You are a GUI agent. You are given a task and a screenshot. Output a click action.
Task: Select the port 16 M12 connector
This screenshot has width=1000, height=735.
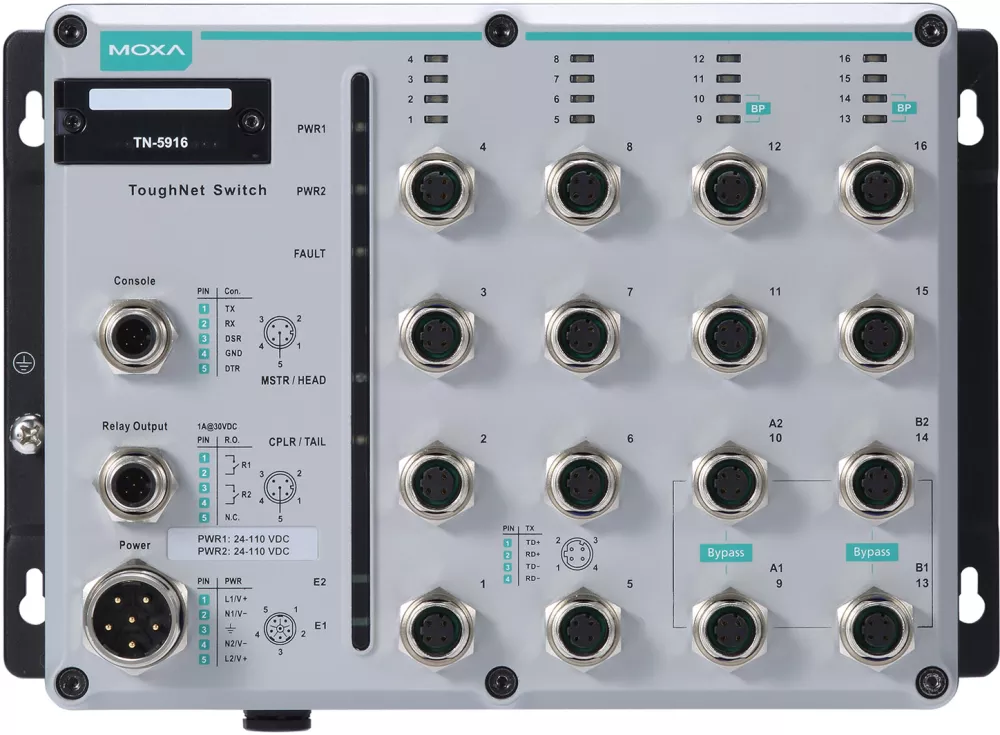(876, 188)
